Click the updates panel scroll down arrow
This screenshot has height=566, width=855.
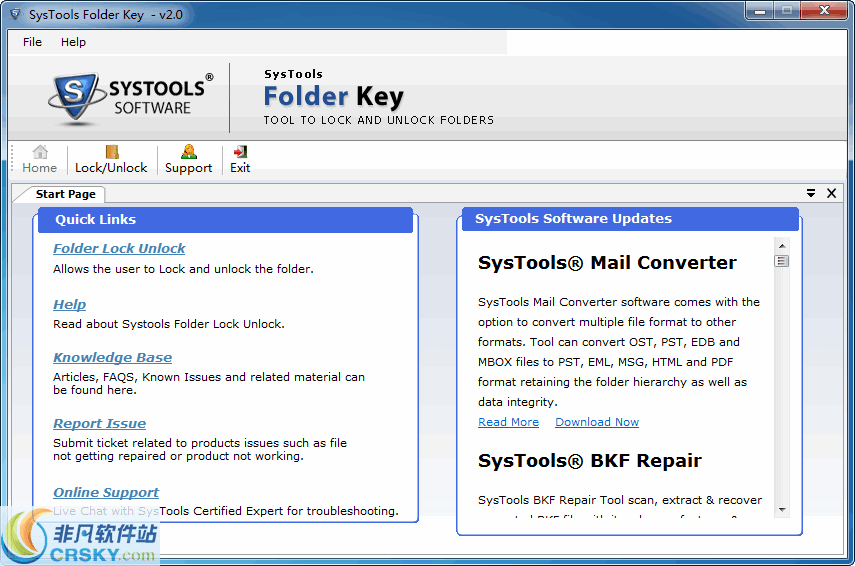(782, 510)
